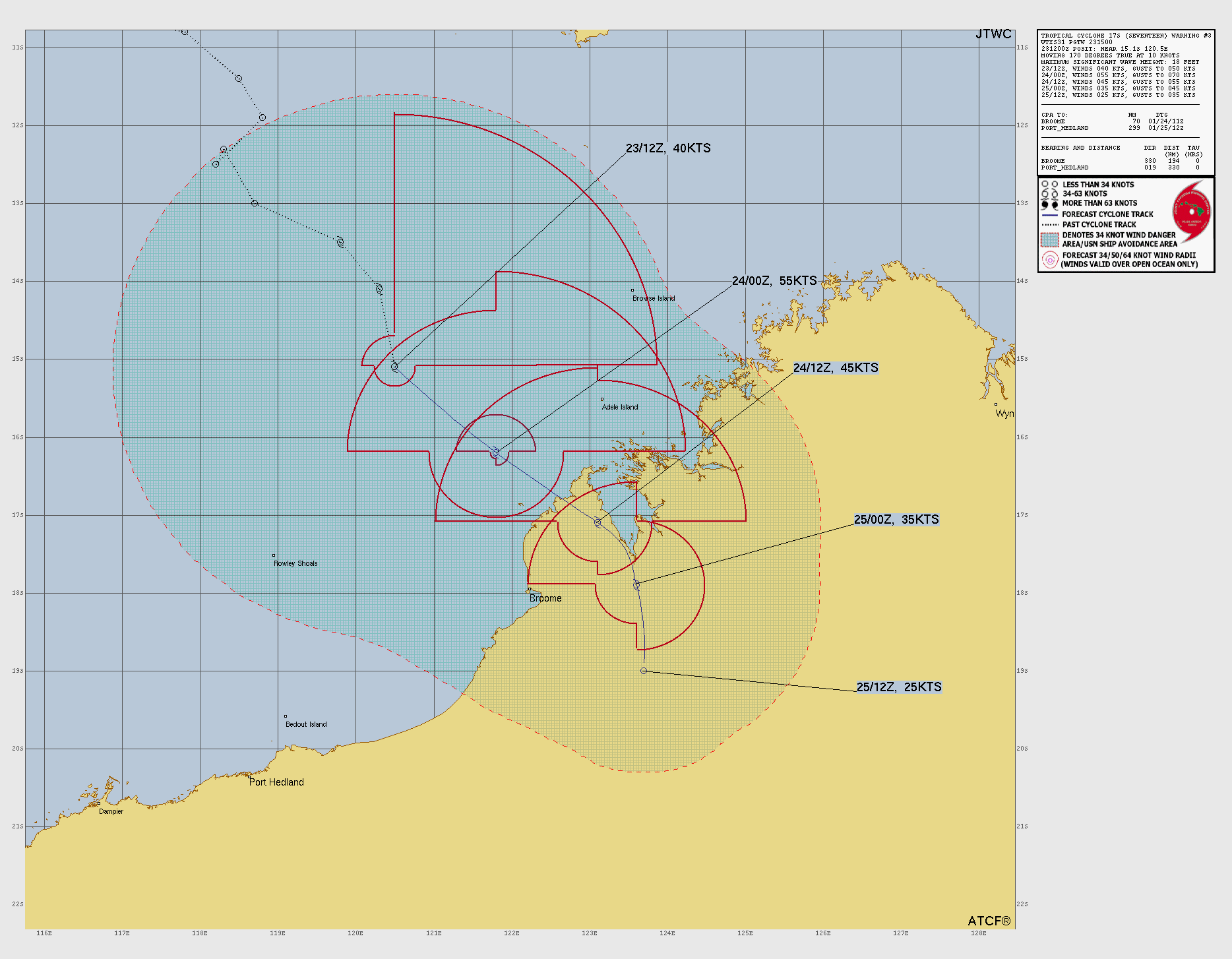Click the Broome city label on map
The width and height of the screenshot is (1232, 959).
pyautogui.click(x=545, y=598)
